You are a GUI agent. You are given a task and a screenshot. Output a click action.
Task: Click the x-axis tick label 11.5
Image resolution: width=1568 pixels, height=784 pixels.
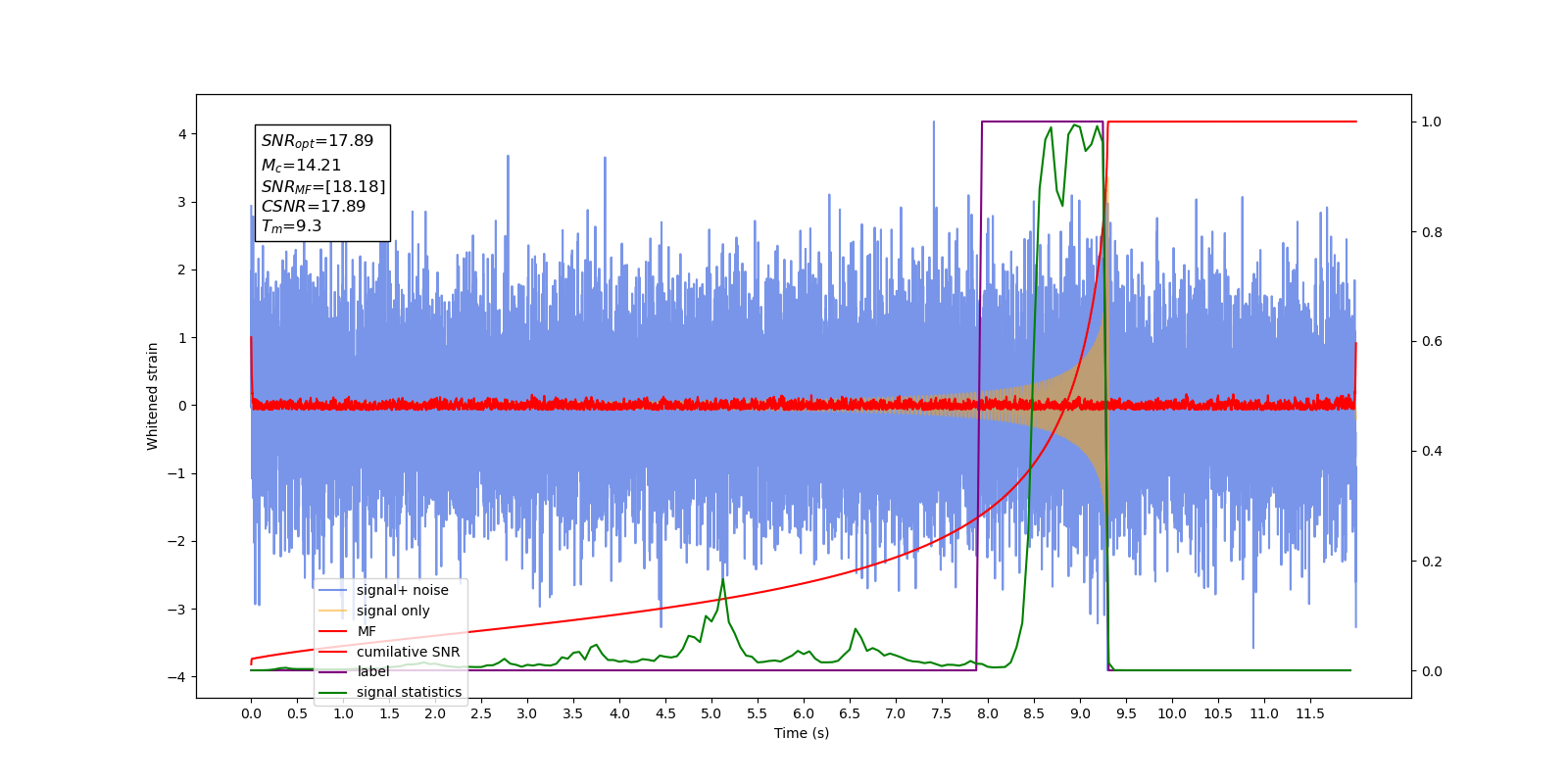(1310, 713)
